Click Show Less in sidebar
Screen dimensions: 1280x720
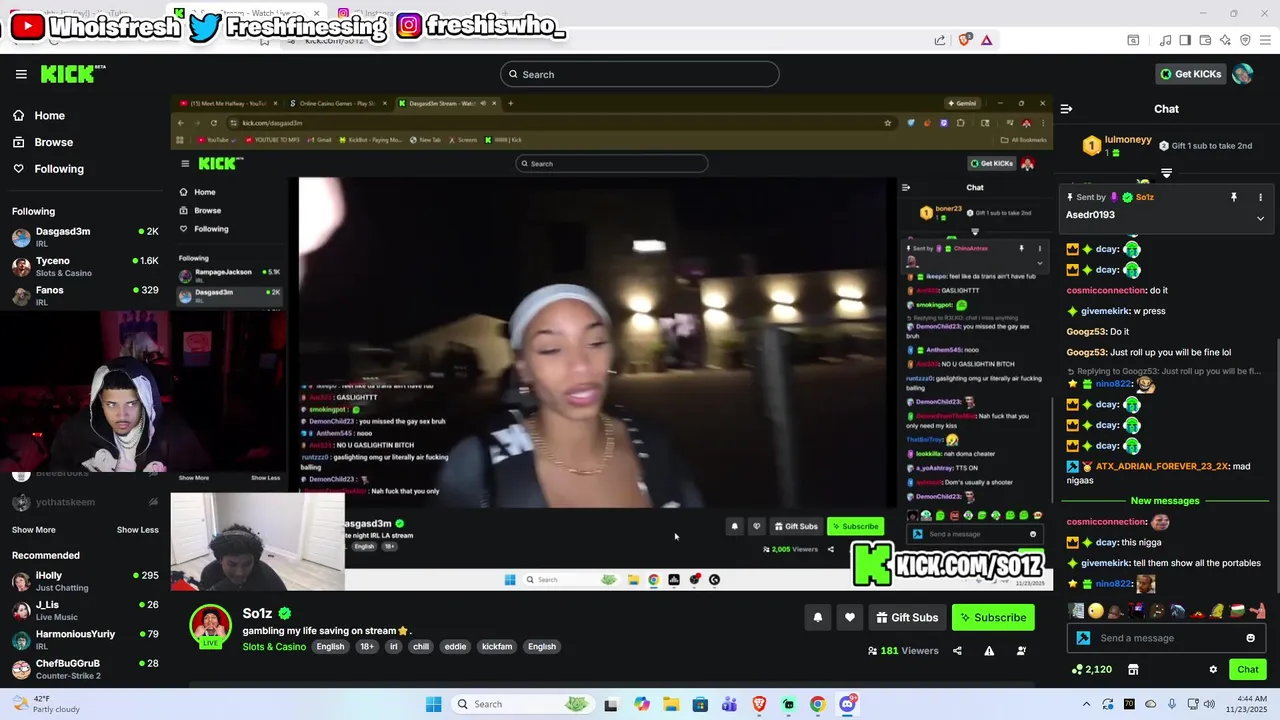pyautogui.click(x=138, y=530)
